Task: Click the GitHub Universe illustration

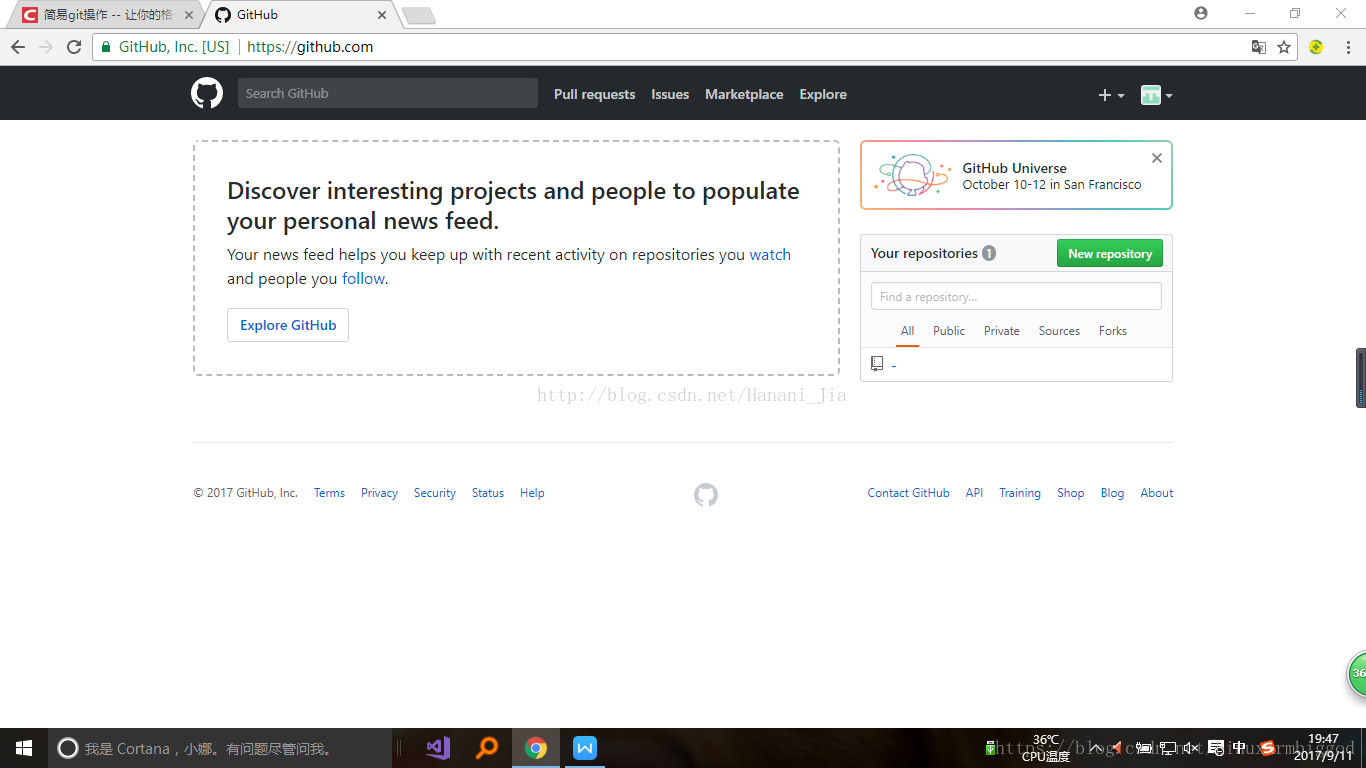Action: [910, 175]
